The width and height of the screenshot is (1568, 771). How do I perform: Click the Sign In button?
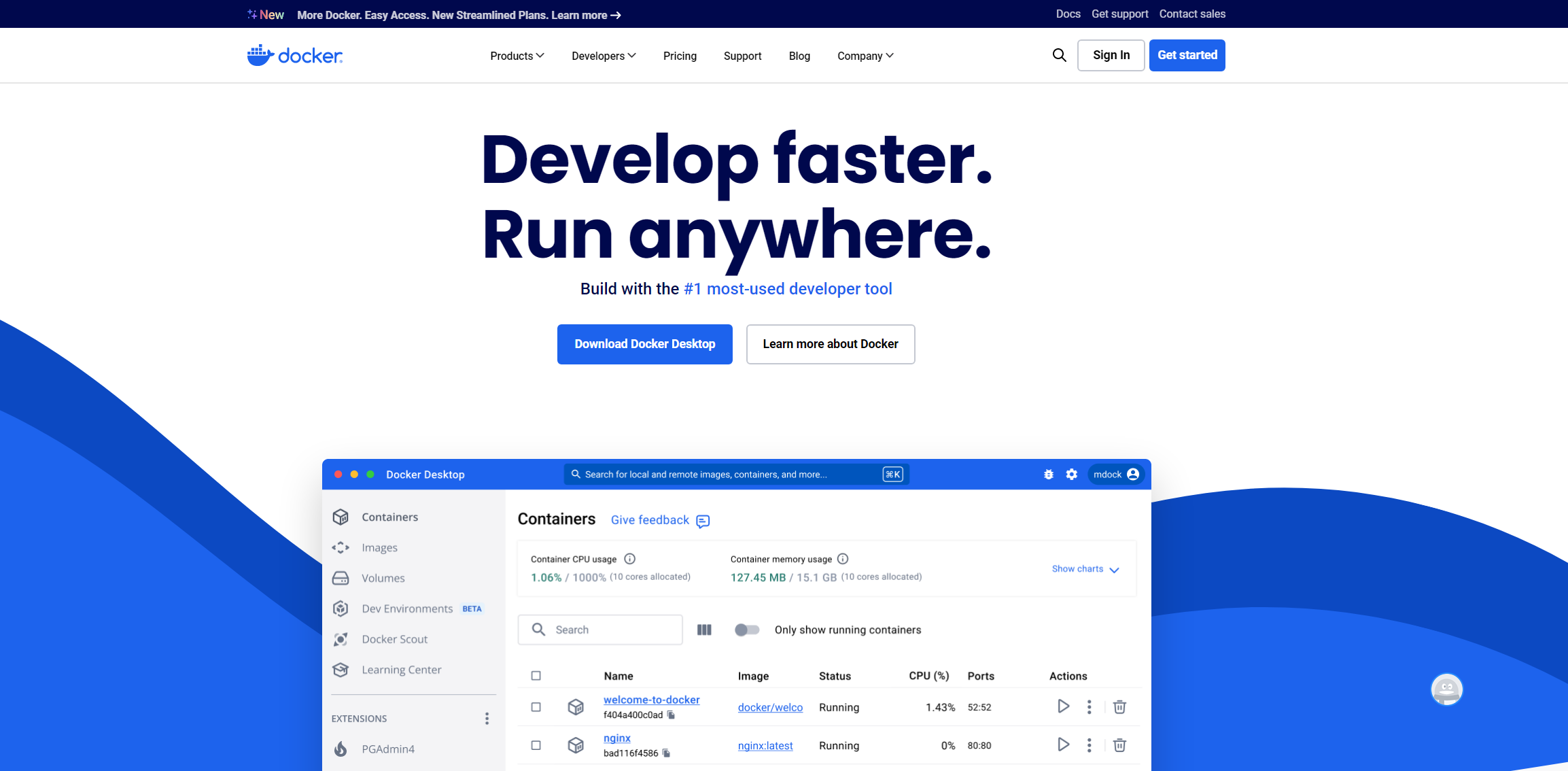point(1111,55)
